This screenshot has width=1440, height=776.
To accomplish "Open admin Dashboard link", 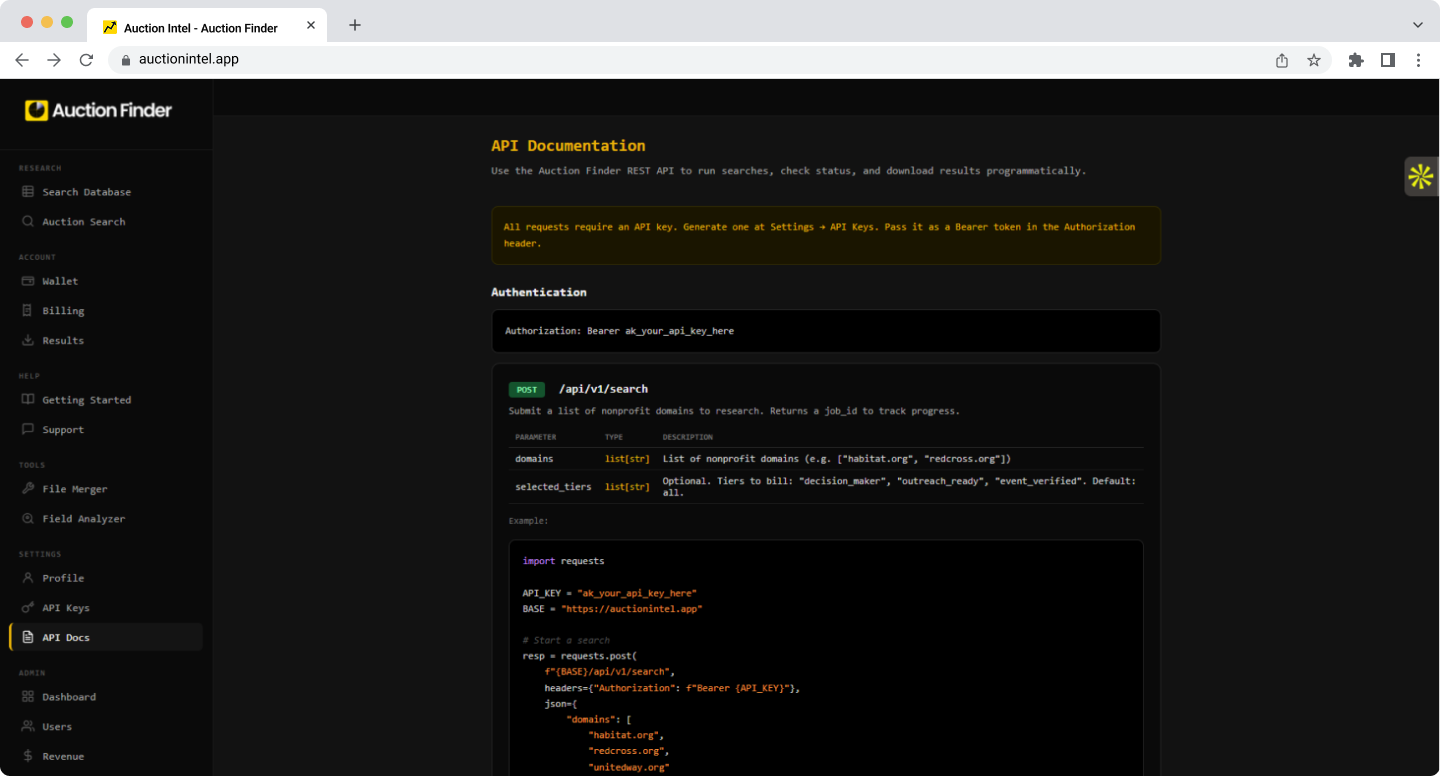I will (69, 697).
